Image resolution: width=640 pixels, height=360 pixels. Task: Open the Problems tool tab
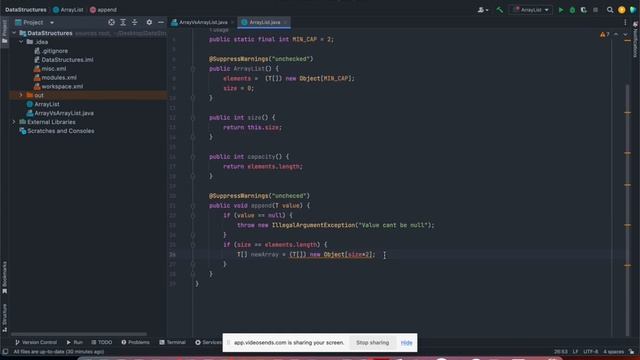(136, 342)
